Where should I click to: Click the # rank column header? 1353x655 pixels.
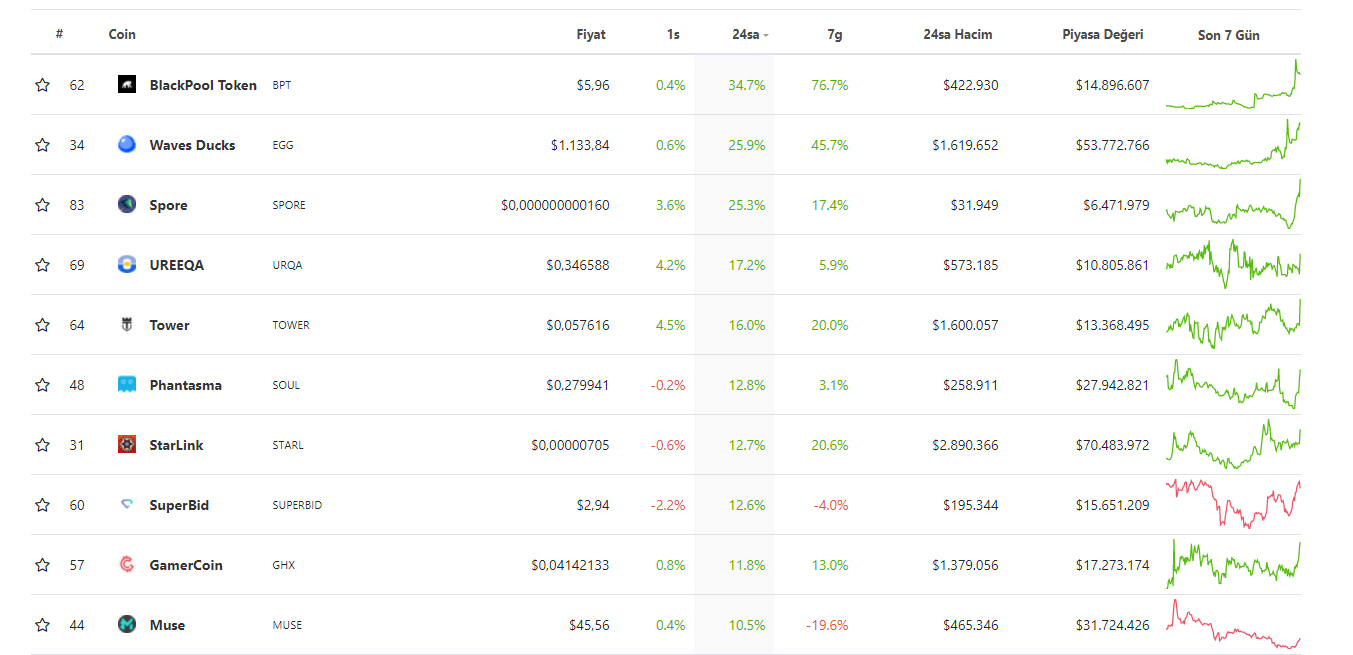pos(60,34)
